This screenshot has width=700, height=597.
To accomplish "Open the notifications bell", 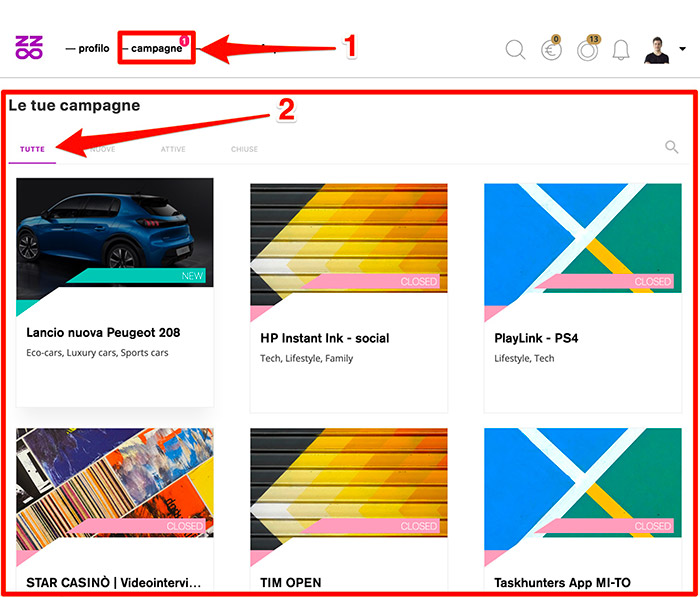I will click(621, 50).
